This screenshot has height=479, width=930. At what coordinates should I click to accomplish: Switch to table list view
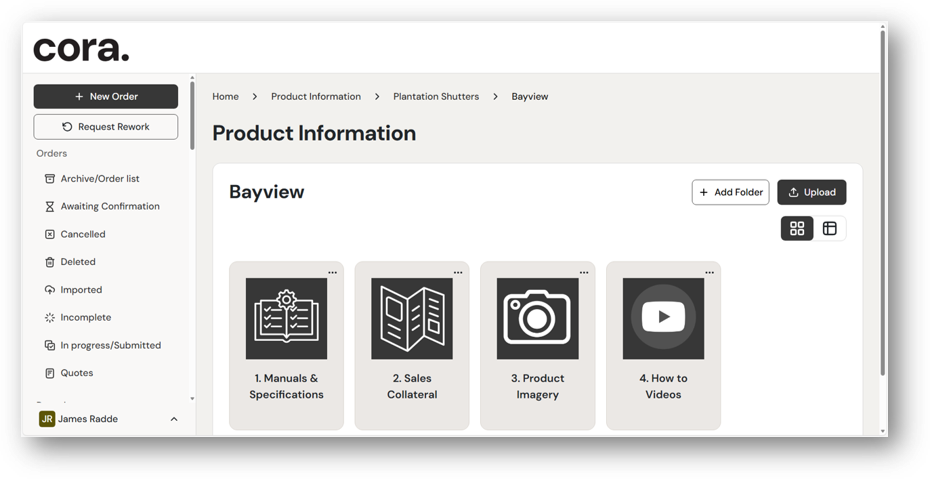(830, 229)
